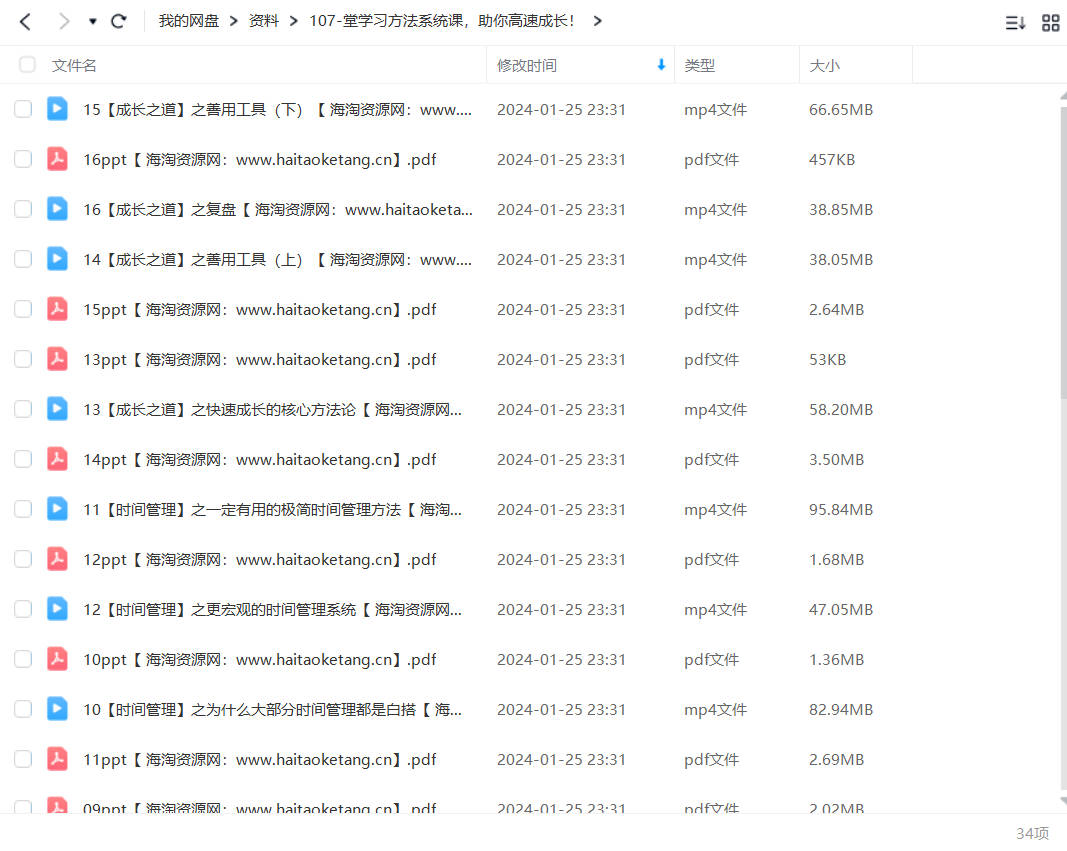1067x851 pixels.
Task: Open 10【时间管理】之为什么大部分时间管理都是白搭 name
Action: pos(272,710)
